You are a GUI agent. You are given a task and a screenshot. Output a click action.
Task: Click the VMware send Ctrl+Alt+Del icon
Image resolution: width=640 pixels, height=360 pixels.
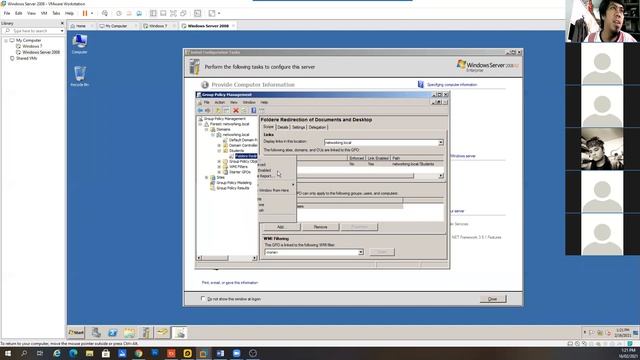click(x=105, y=13)
